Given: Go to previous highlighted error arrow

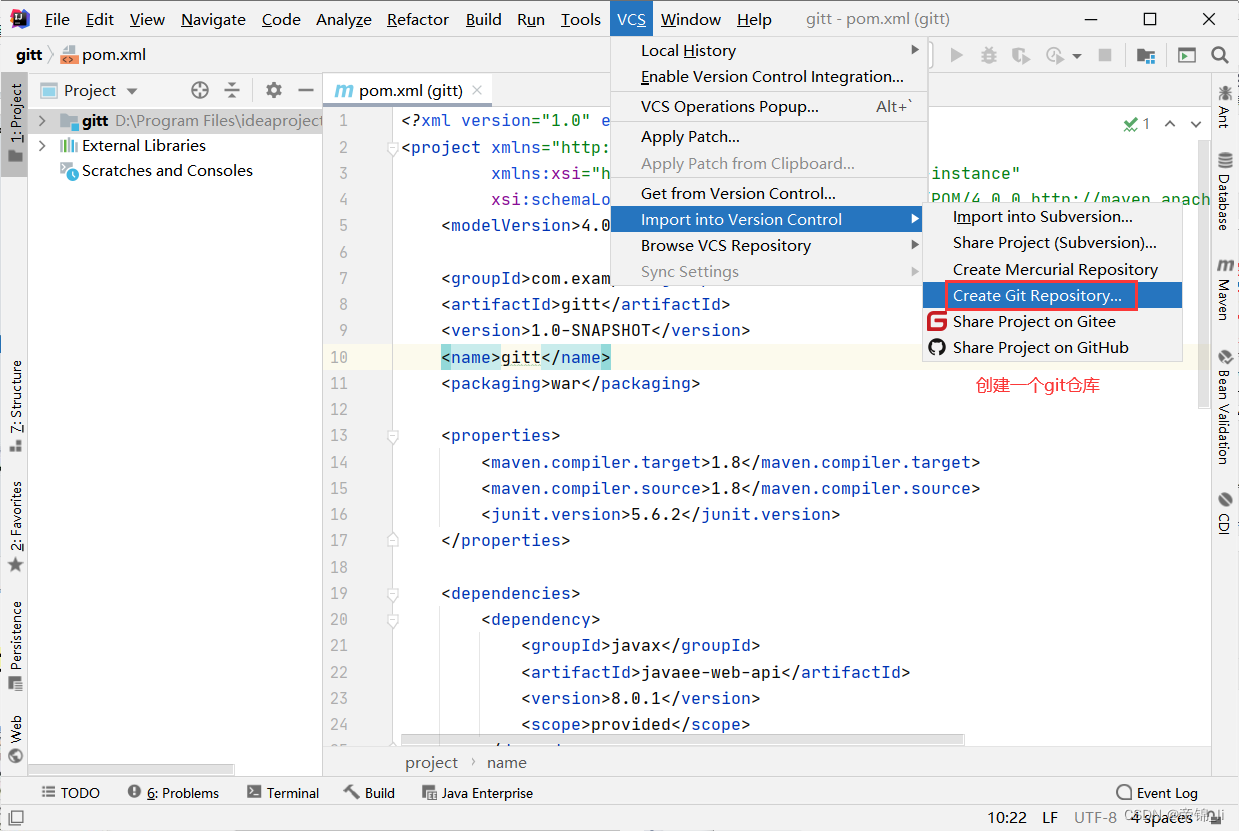Looking at the screenshot, I should tap(1171, 124).
